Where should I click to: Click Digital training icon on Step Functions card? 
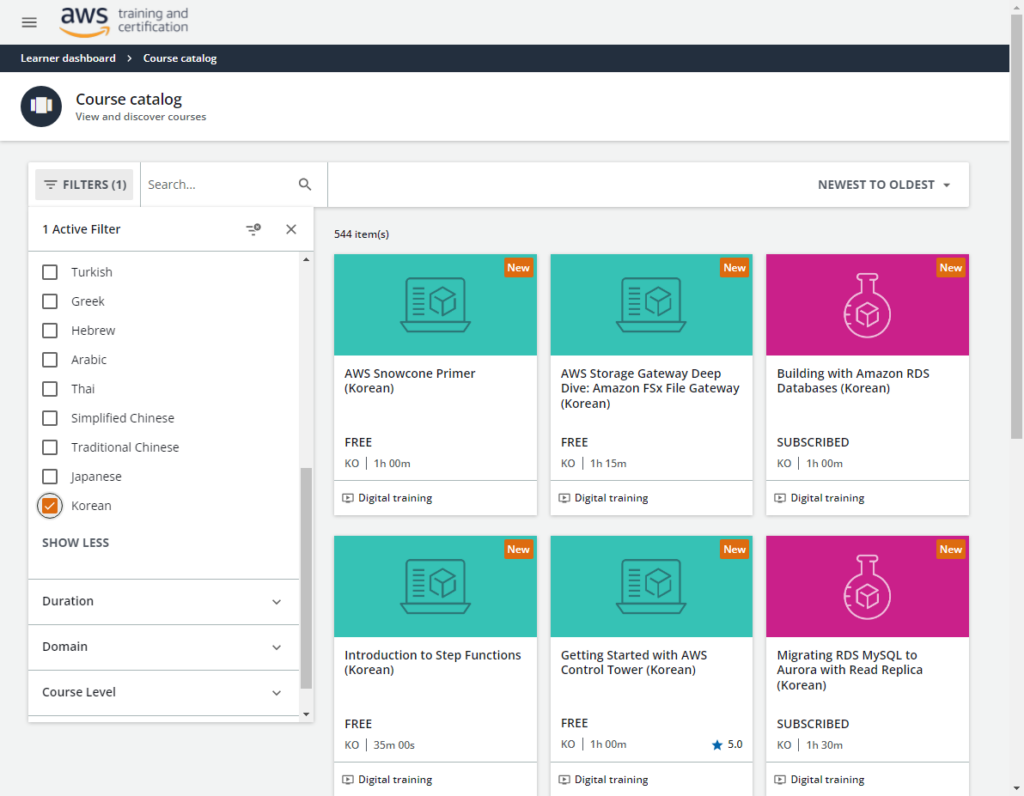pos(348,780)
